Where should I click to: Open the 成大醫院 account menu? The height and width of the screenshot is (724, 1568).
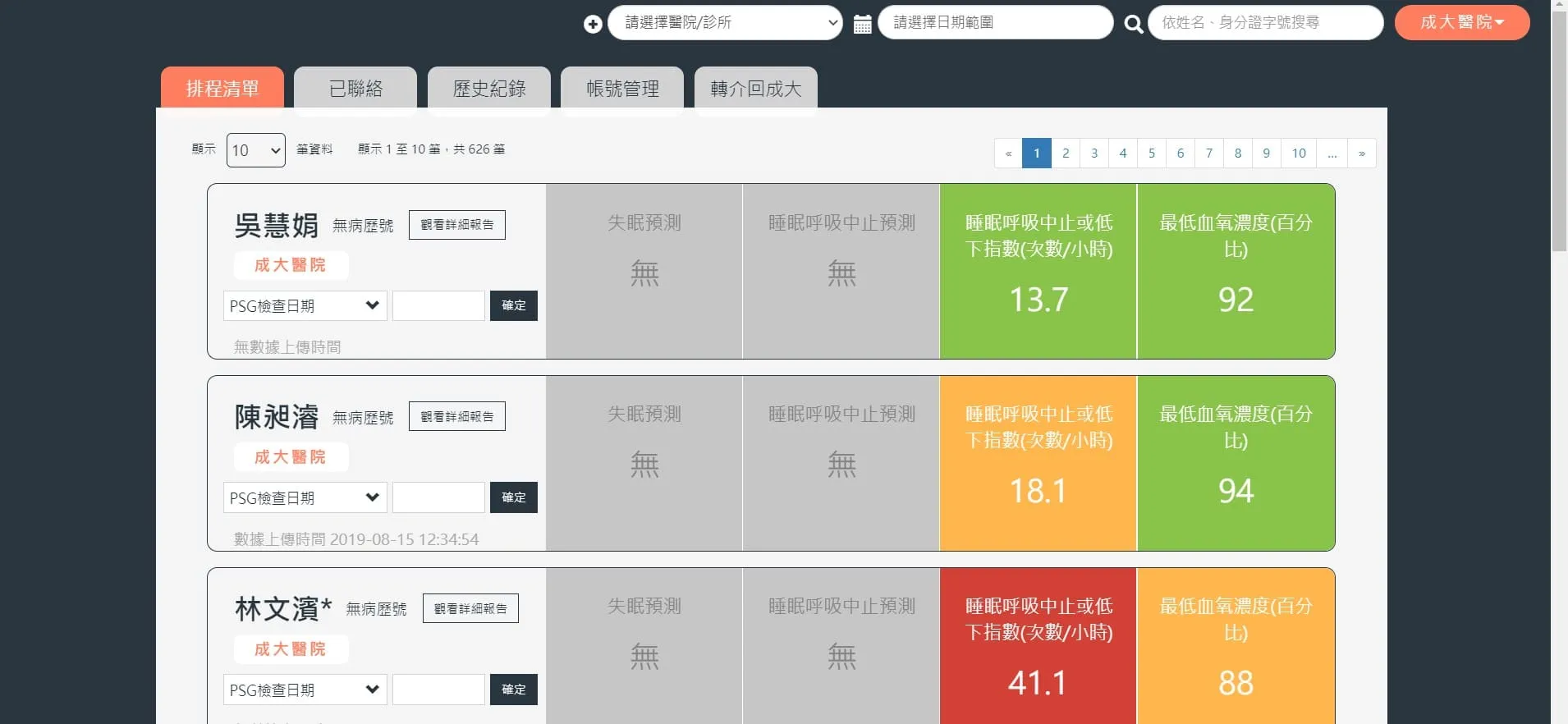click(1462, 23)
